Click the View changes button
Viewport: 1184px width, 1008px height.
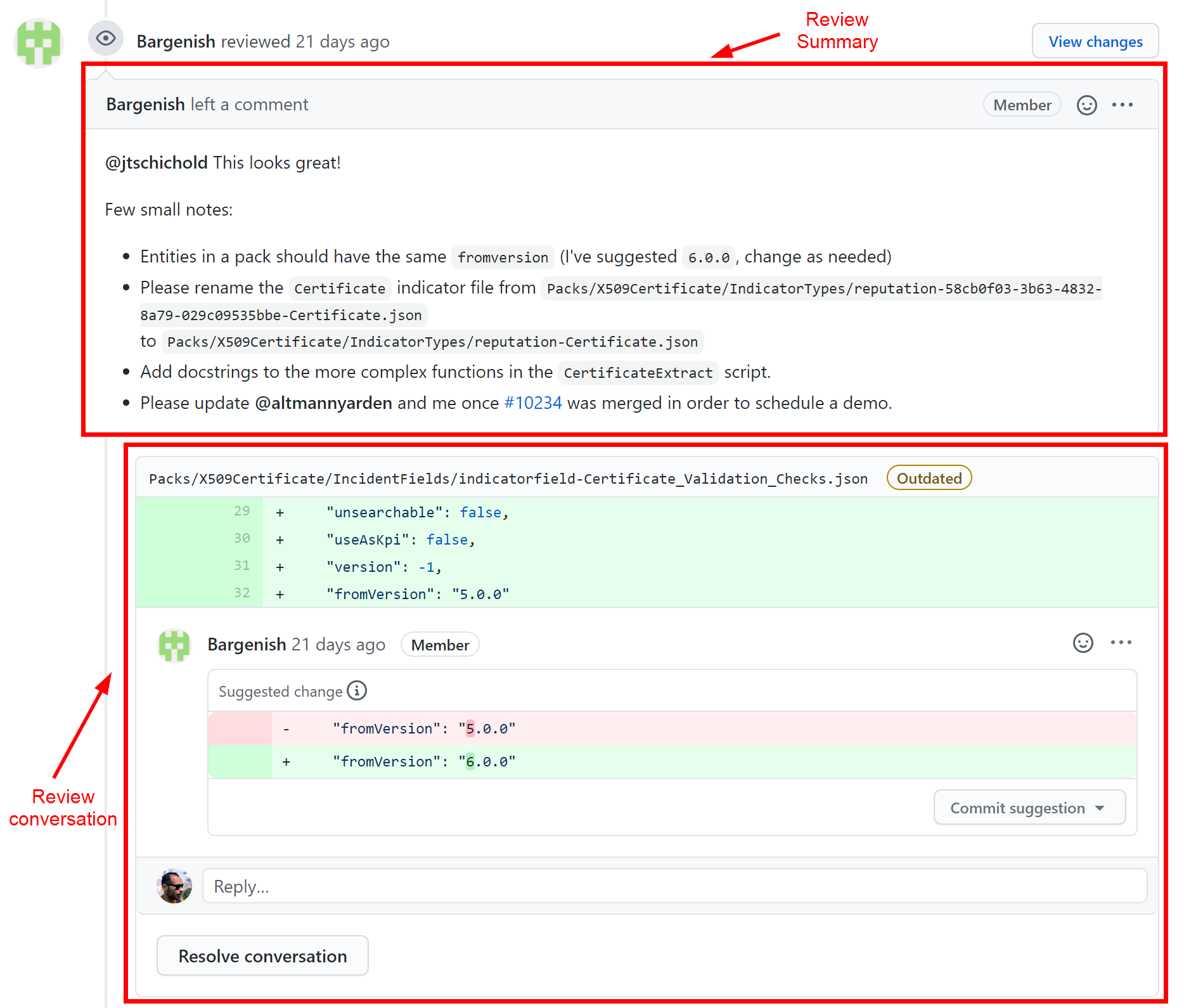[1095, 41]
